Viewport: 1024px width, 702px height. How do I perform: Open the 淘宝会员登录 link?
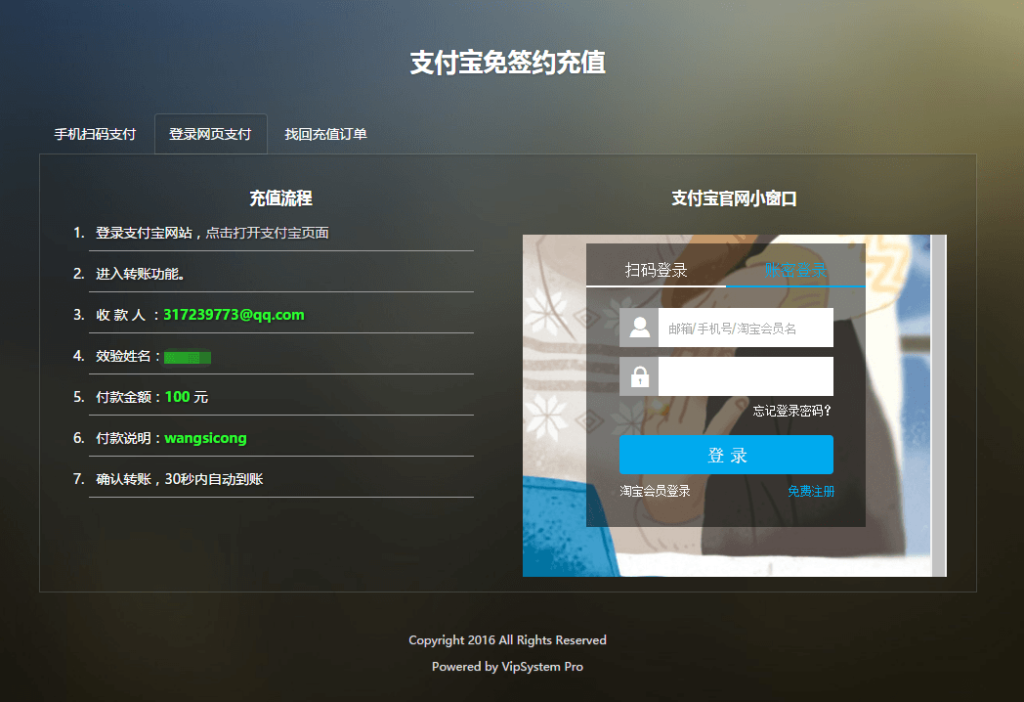point(655,491)
